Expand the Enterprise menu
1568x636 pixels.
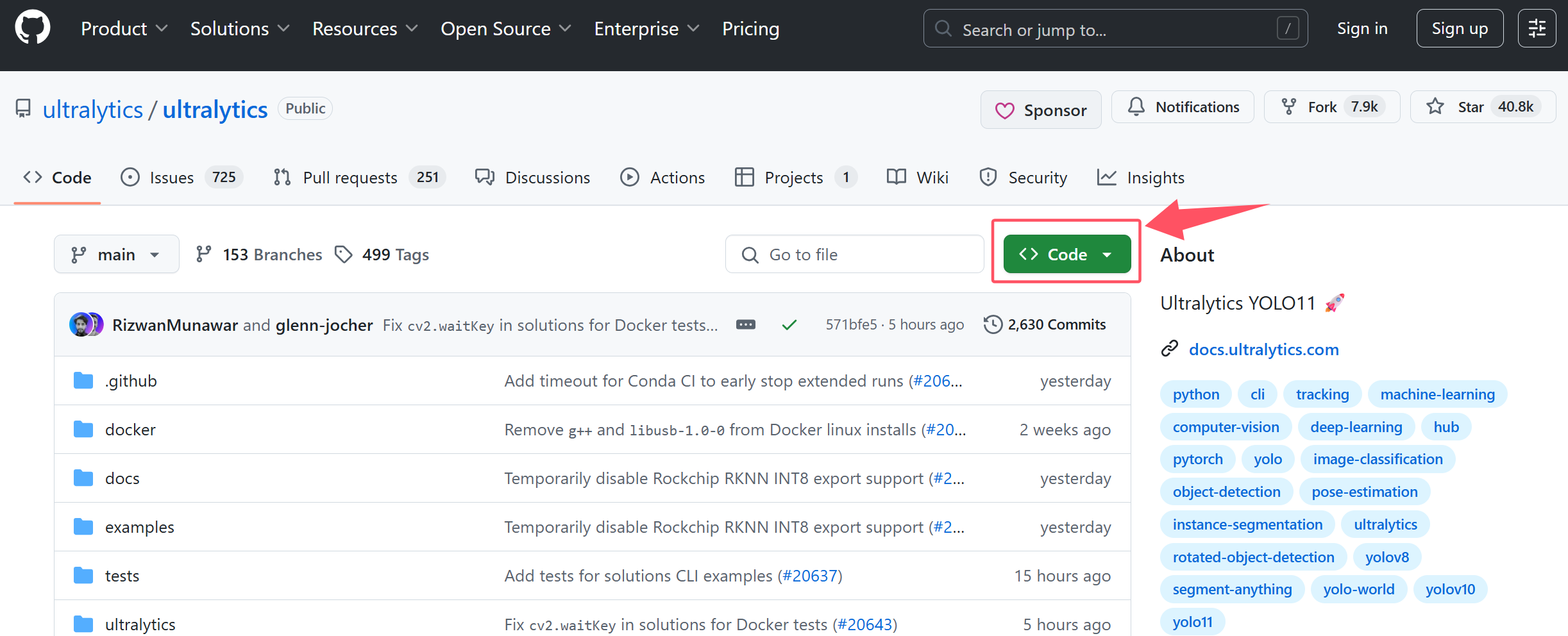click(647, 29)
